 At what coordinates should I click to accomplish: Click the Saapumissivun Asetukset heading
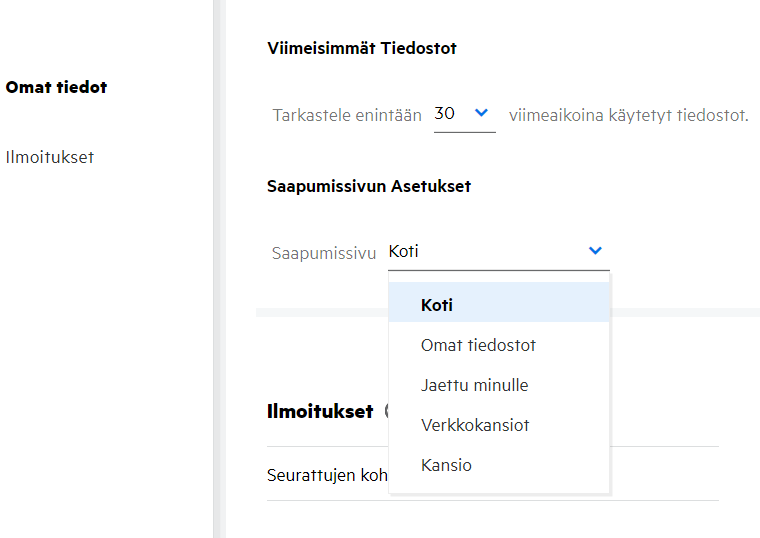click(x=369, y=186)
